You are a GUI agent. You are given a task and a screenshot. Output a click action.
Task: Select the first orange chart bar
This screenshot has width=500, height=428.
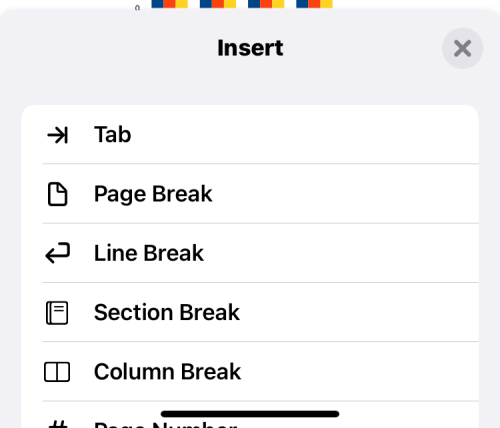(x=170, y=4)
